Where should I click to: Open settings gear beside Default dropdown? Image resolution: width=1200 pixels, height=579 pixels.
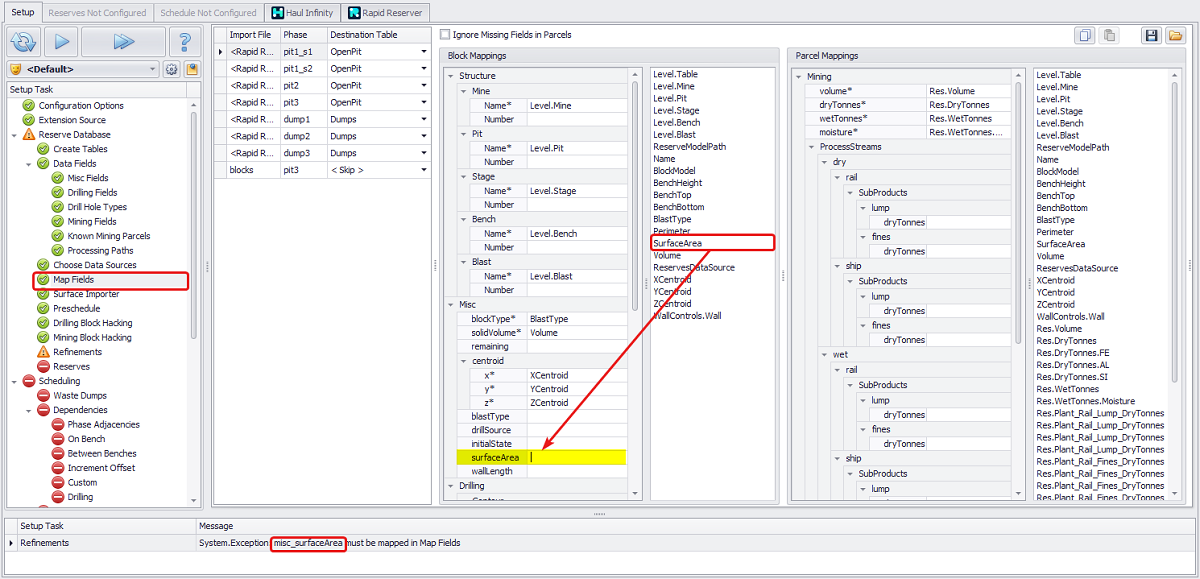click(171, 69)
